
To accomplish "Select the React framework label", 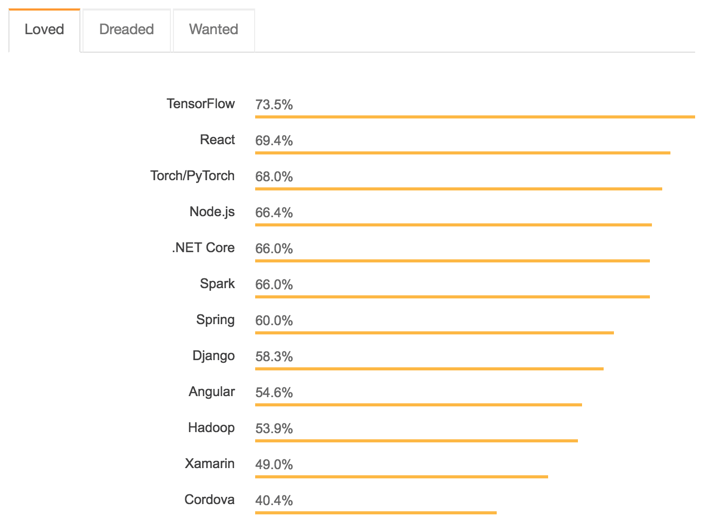I will [x=217, y=140].
